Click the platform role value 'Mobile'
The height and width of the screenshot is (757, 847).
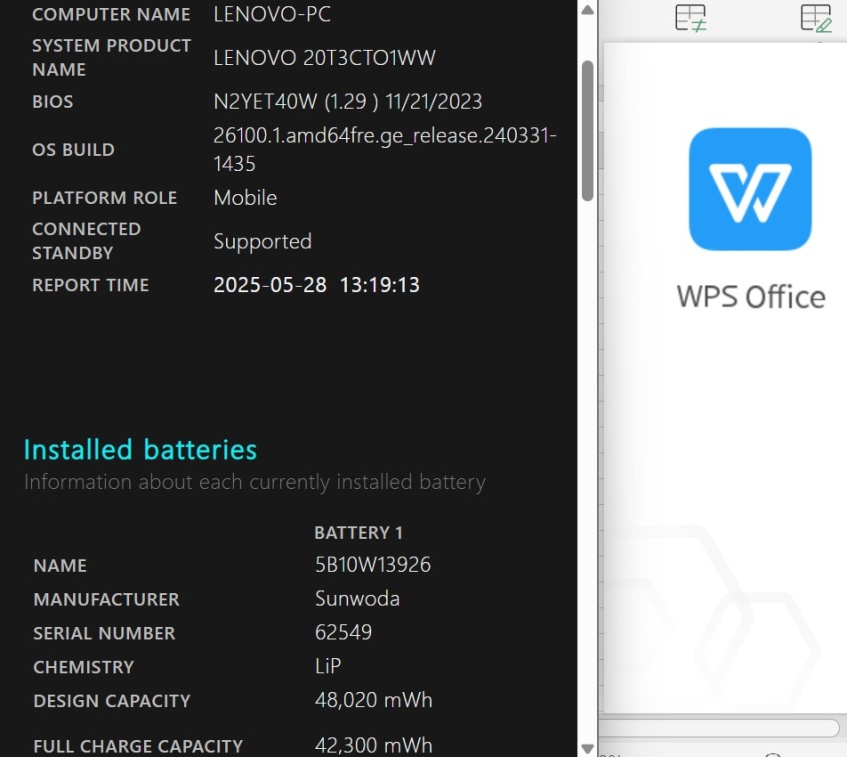tap(245, 198)
